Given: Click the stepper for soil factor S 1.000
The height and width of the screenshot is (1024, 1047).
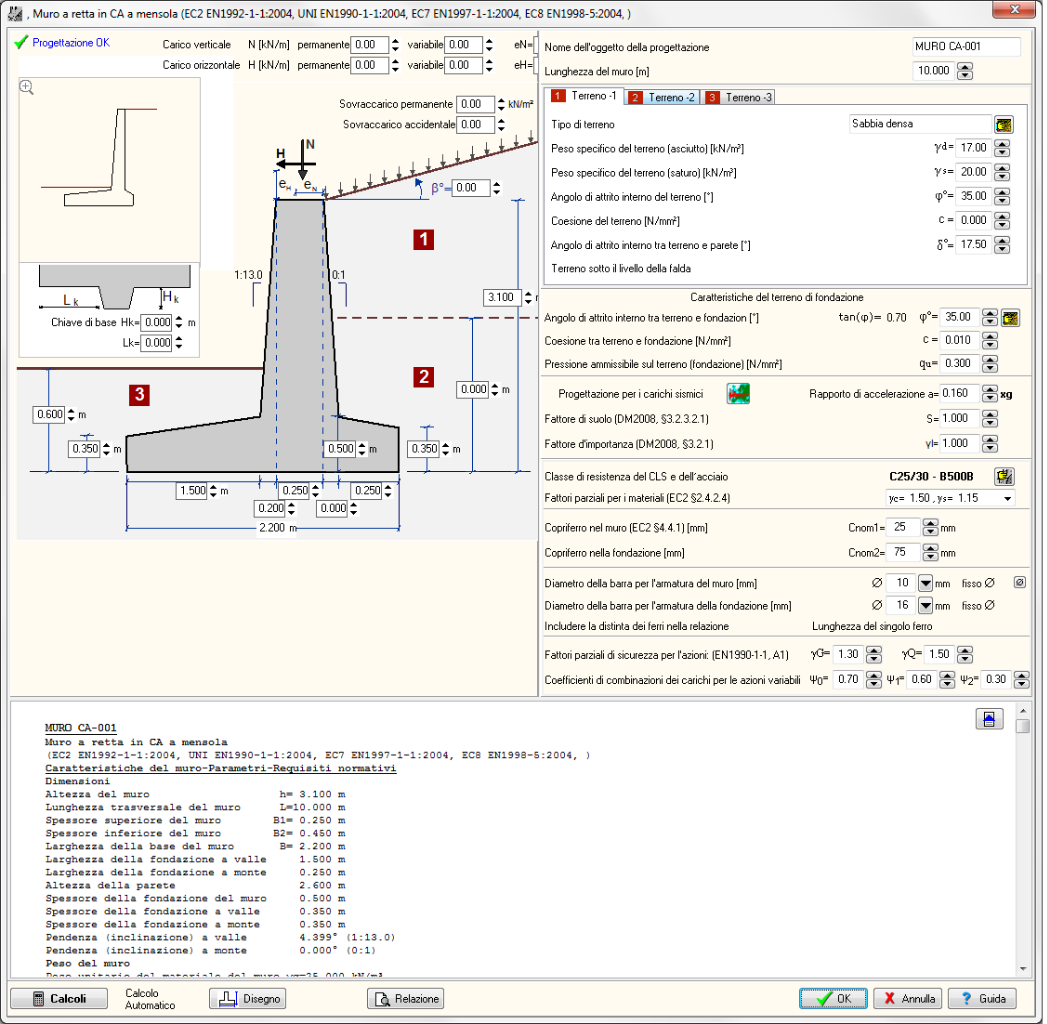Looking at the screenshot, I should [x=990, y=419].
